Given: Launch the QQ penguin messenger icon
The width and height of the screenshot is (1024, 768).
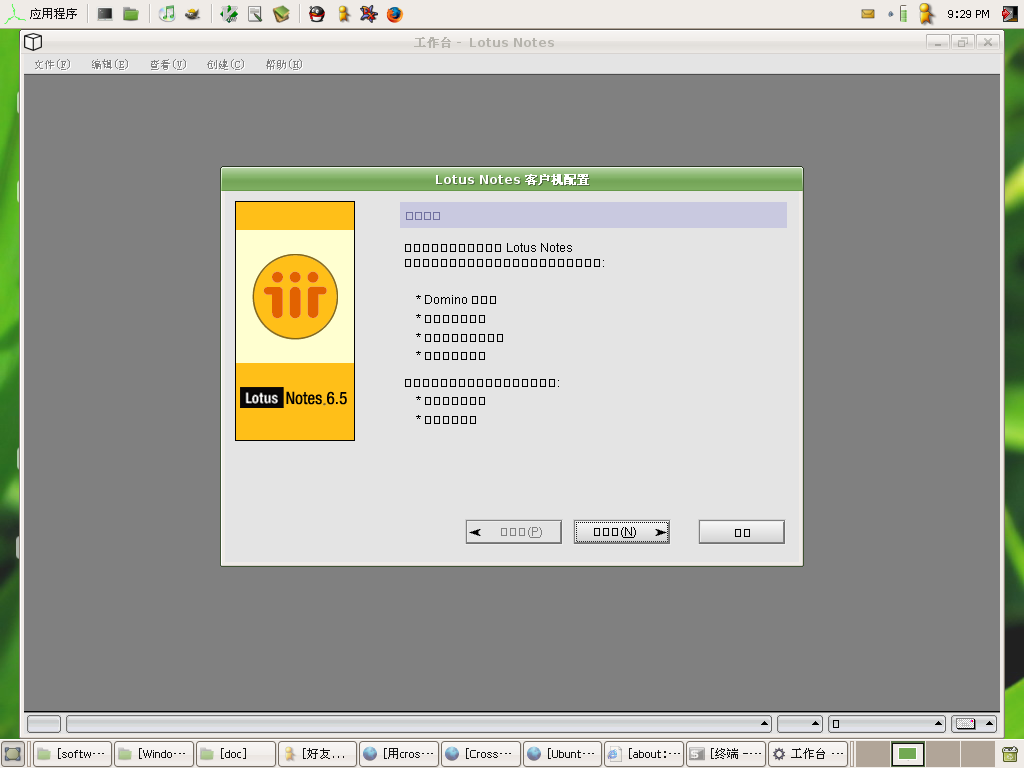Looking at the screenshot, I should click(317, 14).
